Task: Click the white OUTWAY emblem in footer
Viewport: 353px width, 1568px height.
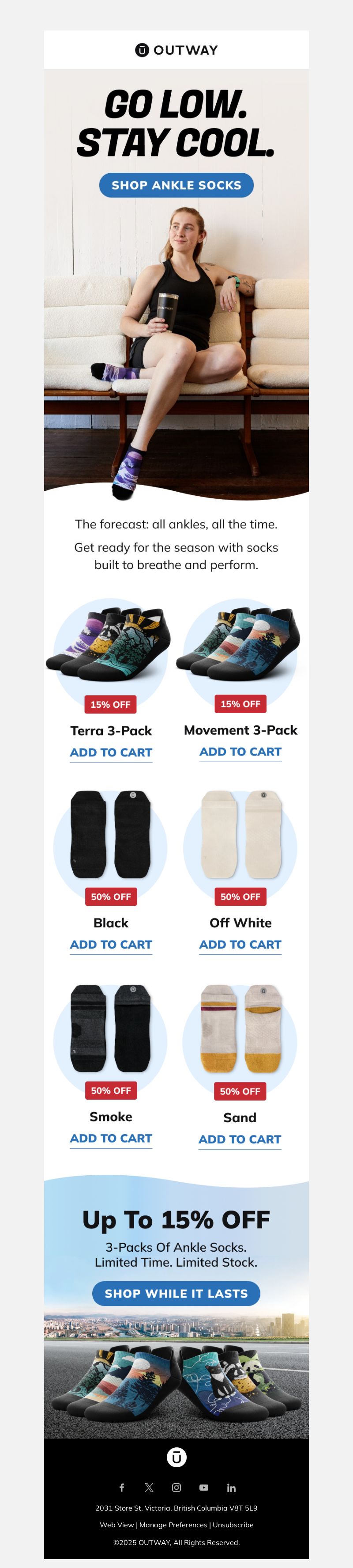Action: (x=176, y=1457)
